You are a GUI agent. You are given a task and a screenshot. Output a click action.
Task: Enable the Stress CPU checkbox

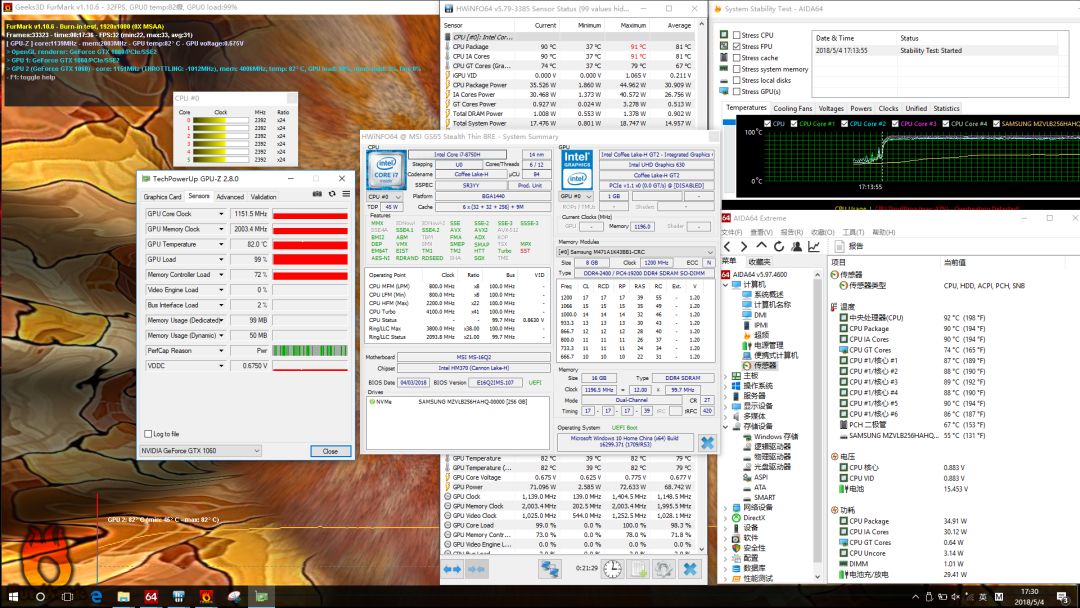point(736,35)
